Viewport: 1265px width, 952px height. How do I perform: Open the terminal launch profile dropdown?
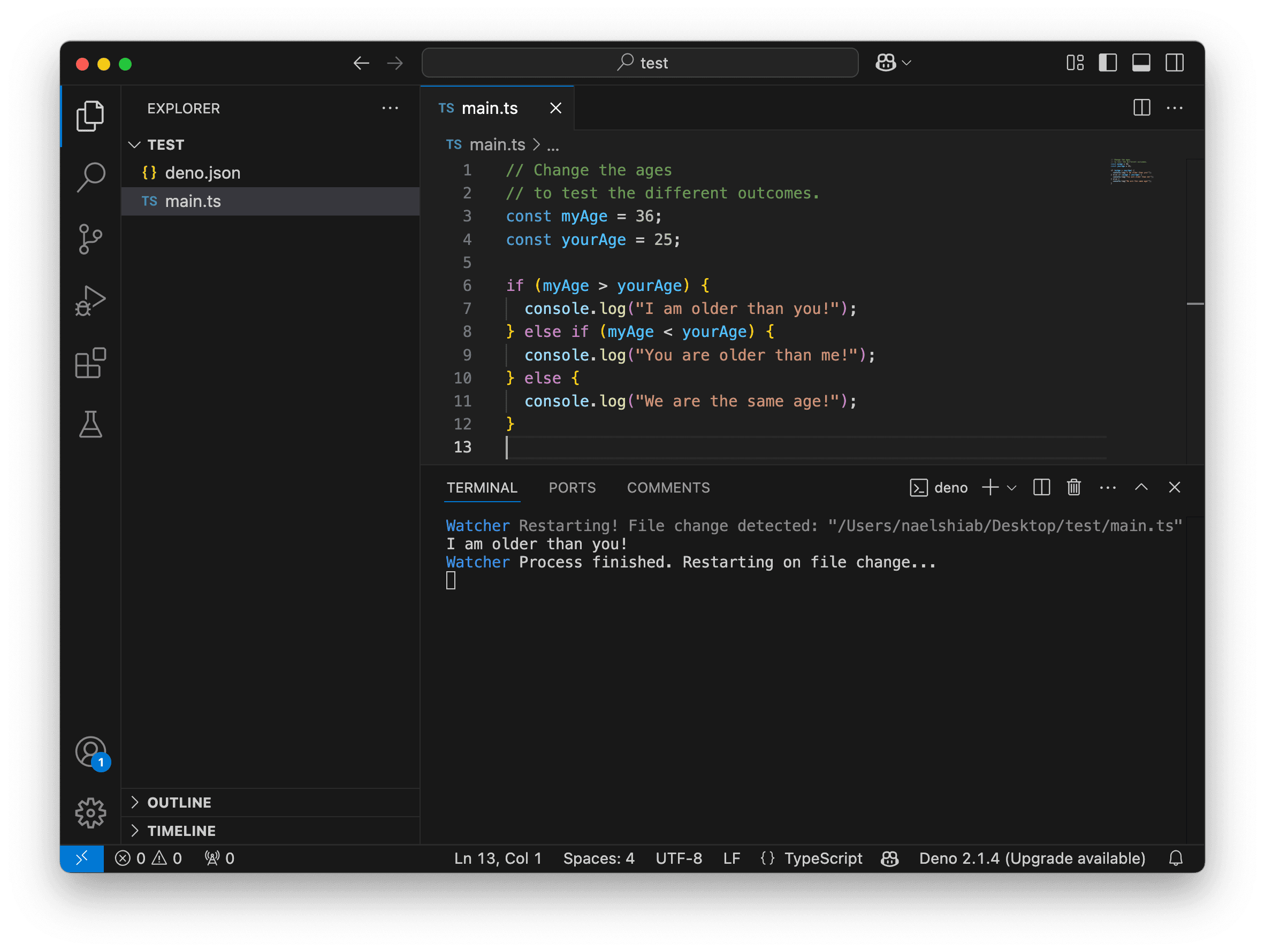point(1012,488)
